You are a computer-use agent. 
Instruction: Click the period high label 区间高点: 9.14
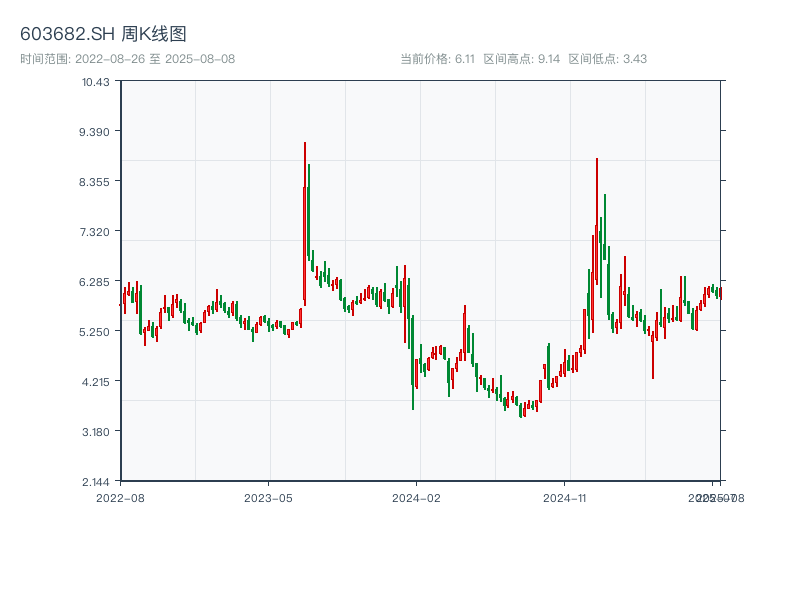521,59
